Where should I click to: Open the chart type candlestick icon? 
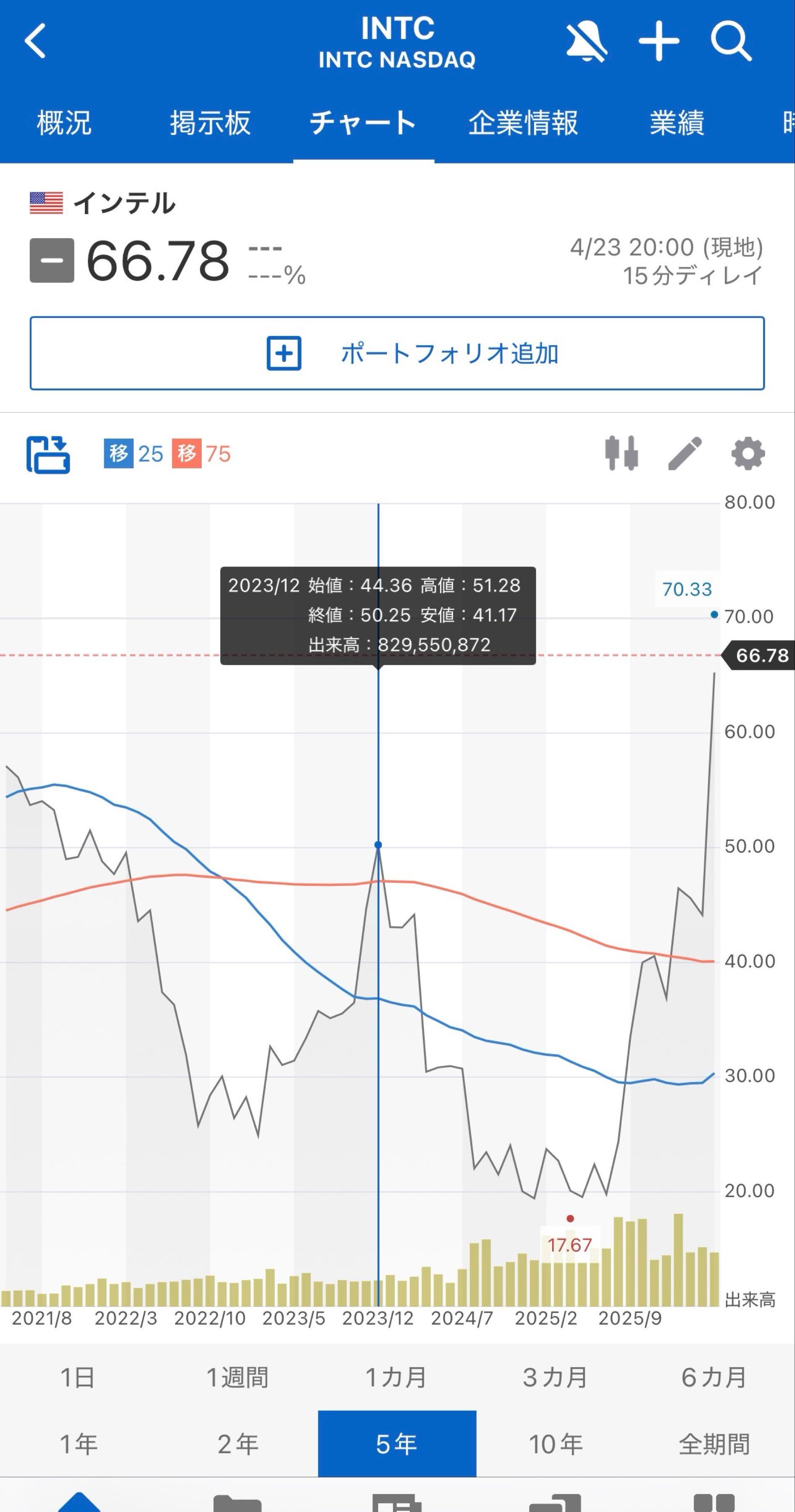click(x=621, y=453)
